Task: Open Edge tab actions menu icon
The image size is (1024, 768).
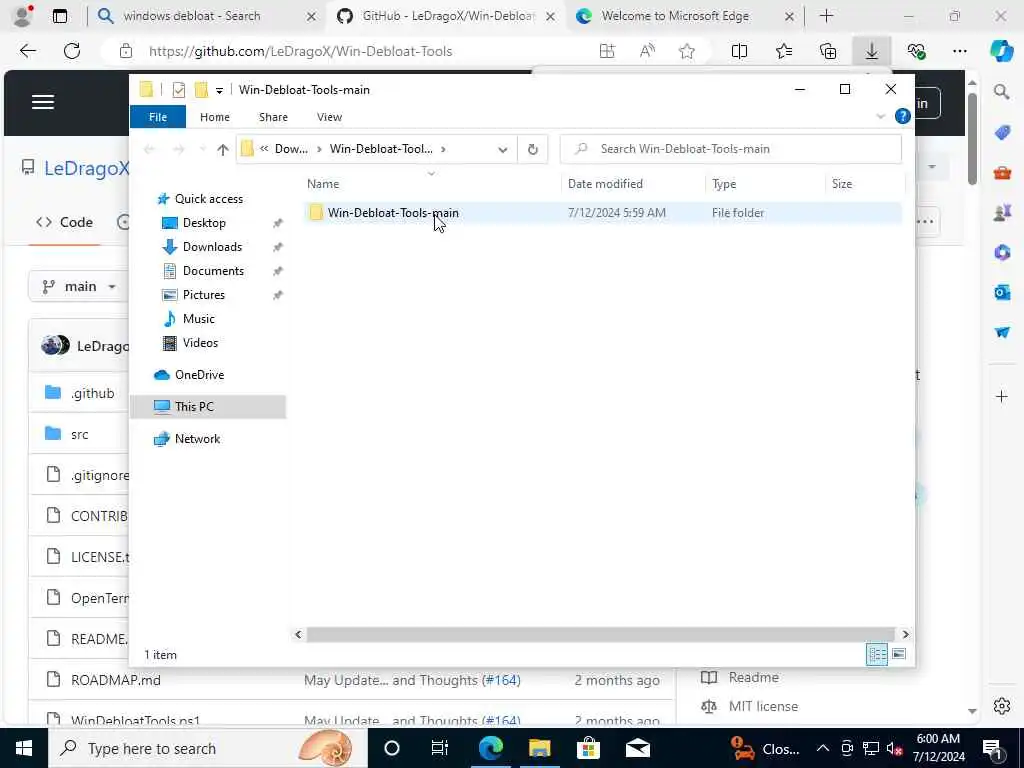Action: (59, 16)
